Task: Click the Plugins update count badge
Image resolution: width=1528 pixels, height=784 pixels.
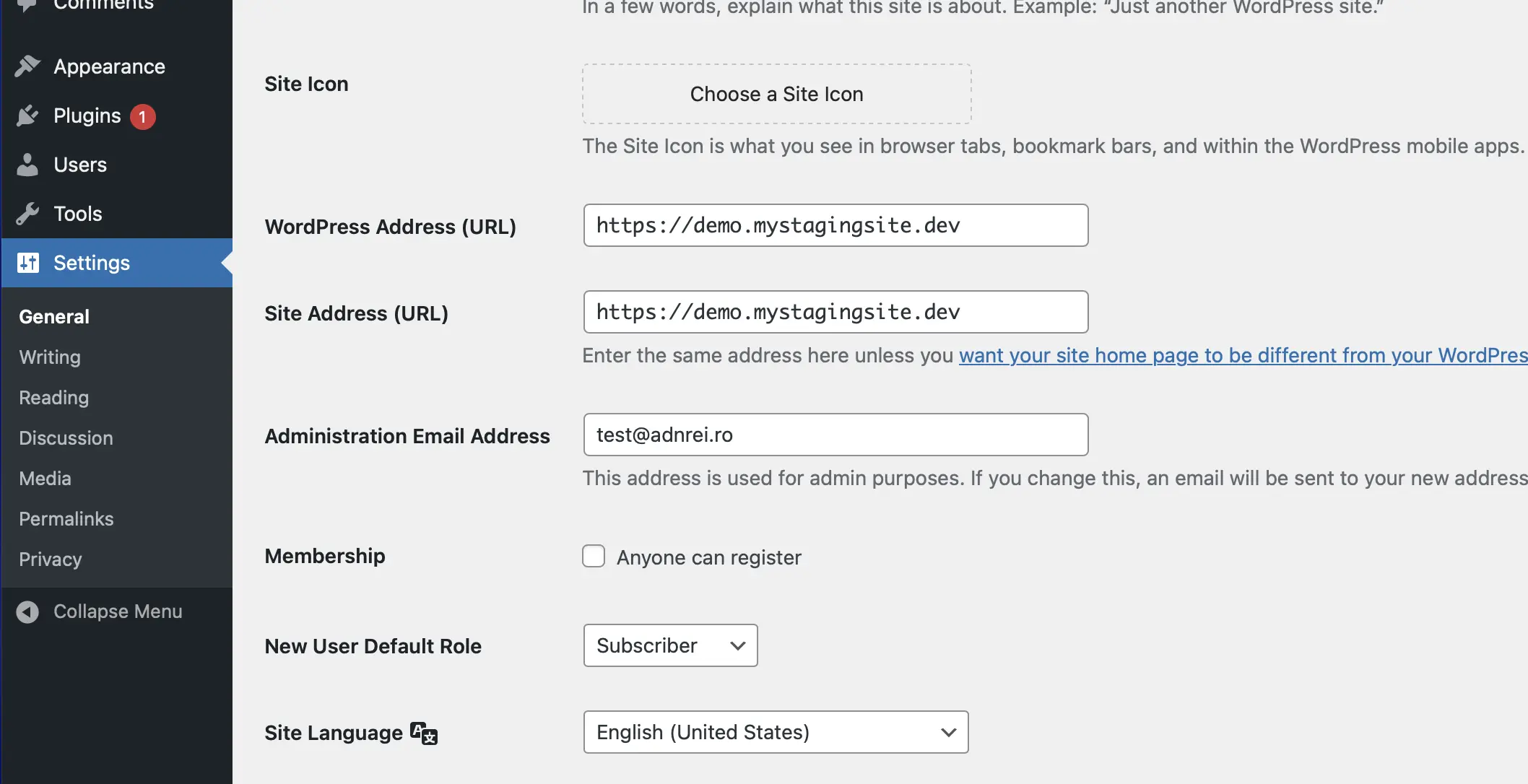Action: (142, 116)
